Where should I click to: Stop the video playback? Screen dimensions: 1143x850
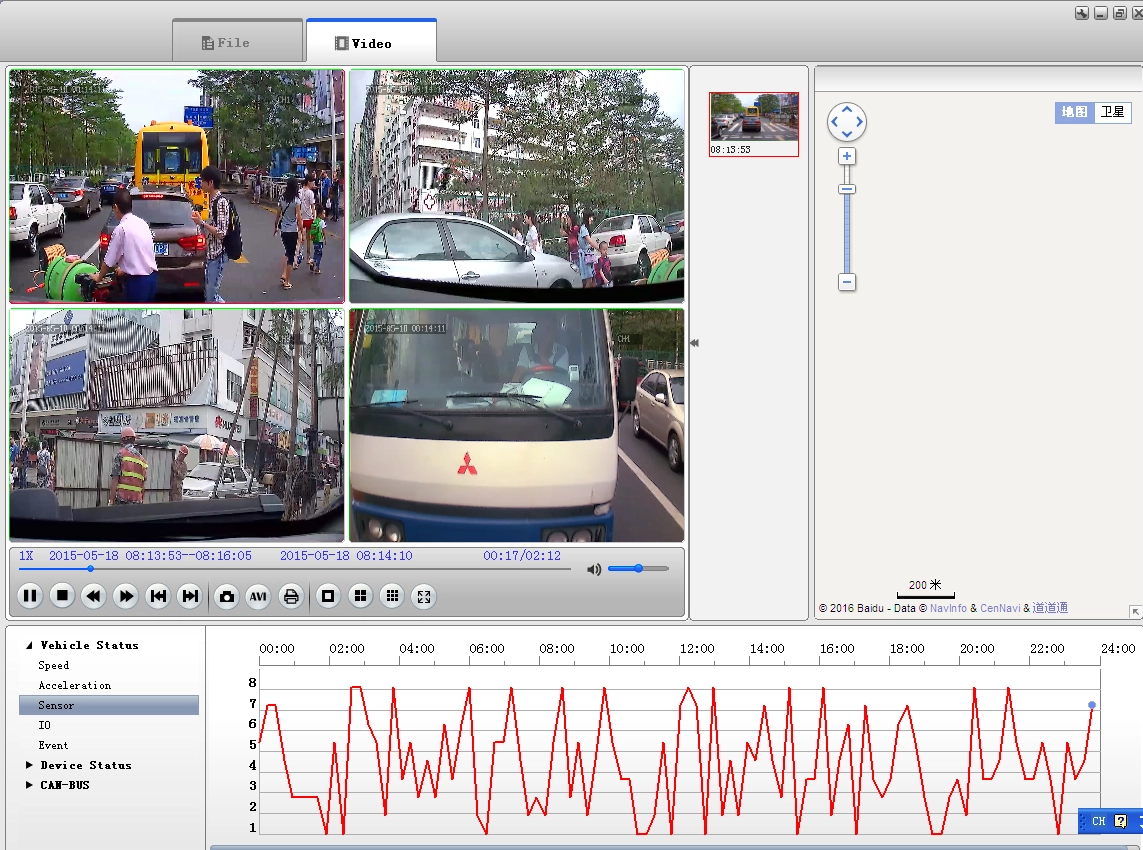tap(62, 596)
